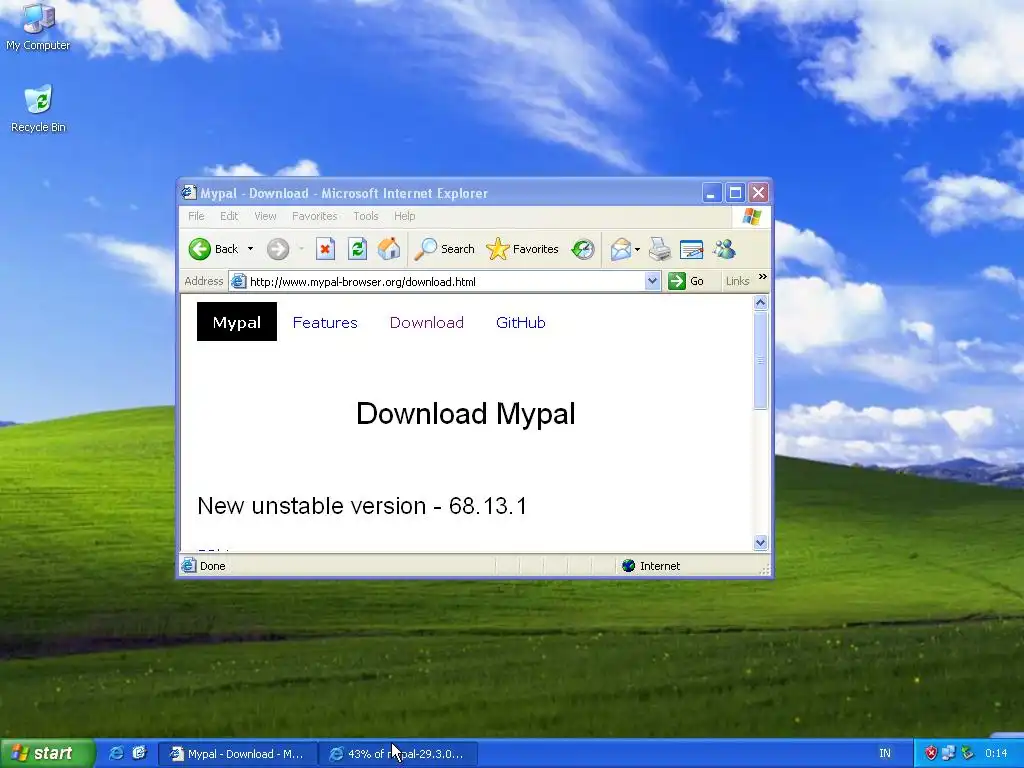Open the Download page link

(x=426, y=323)
